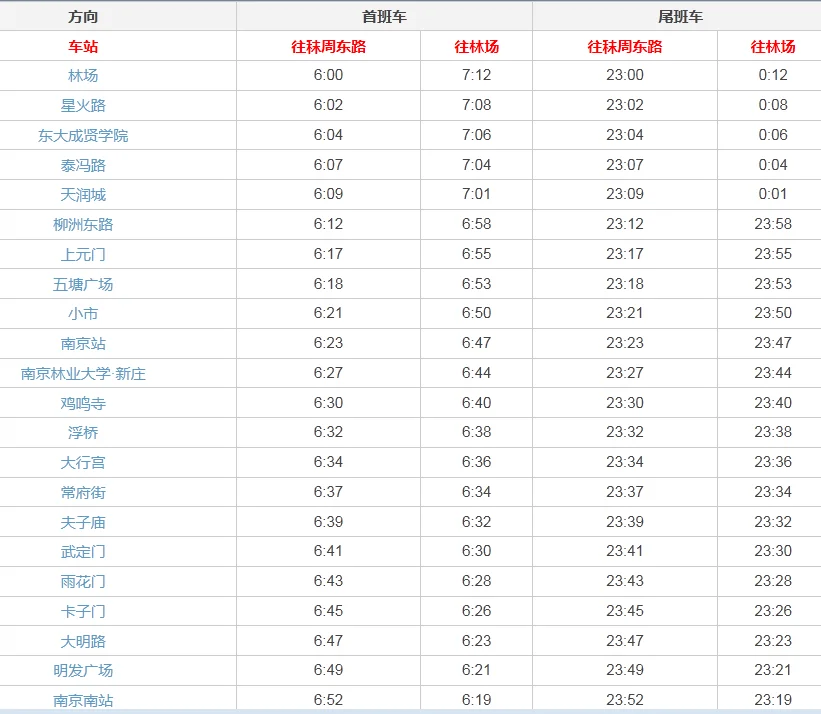Click the 夫子庙 station link
The image size is (821, 714).
pos(83,522)
